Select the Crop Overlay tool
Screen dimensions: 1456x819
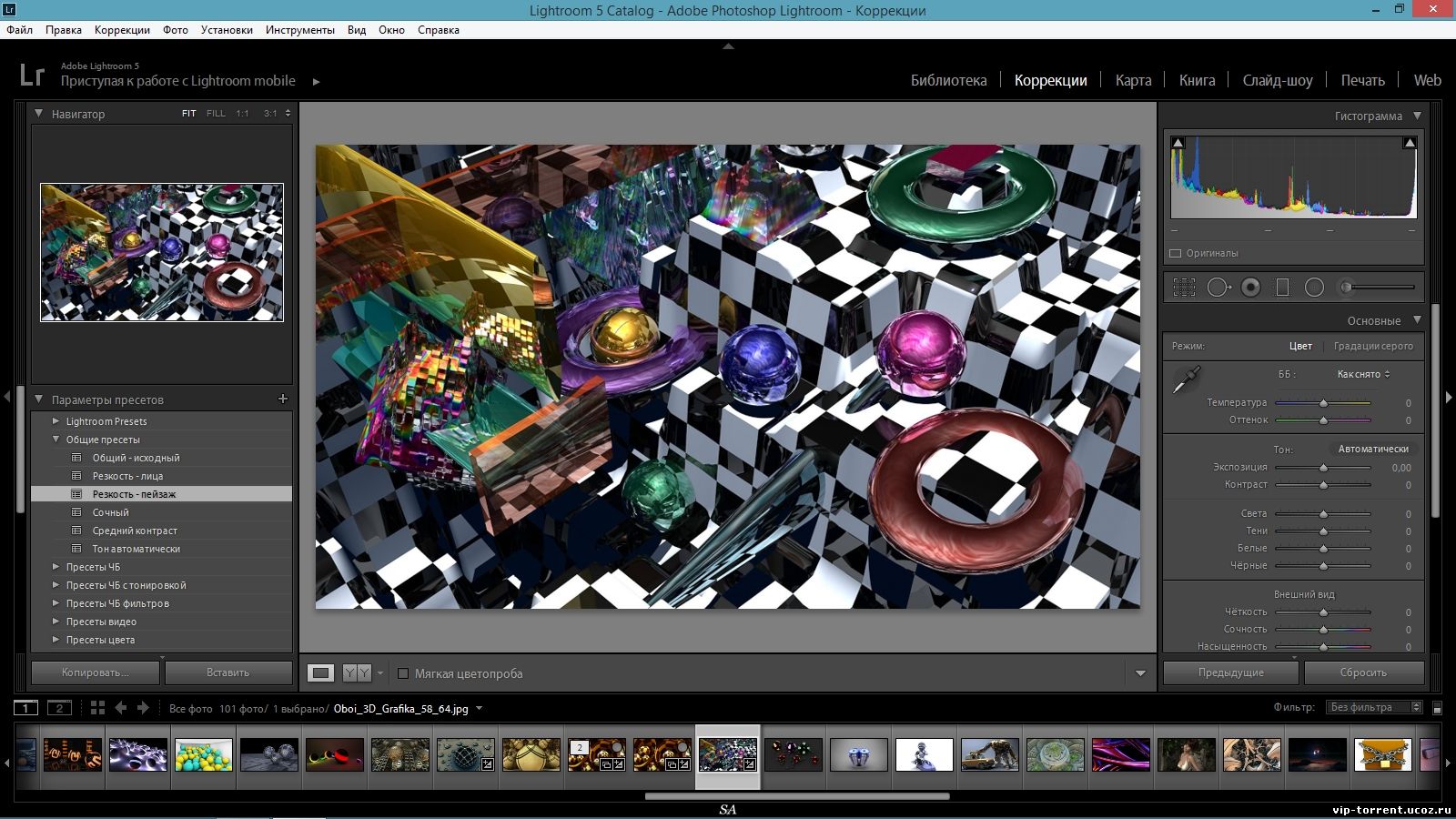(x=1184, y=288)
